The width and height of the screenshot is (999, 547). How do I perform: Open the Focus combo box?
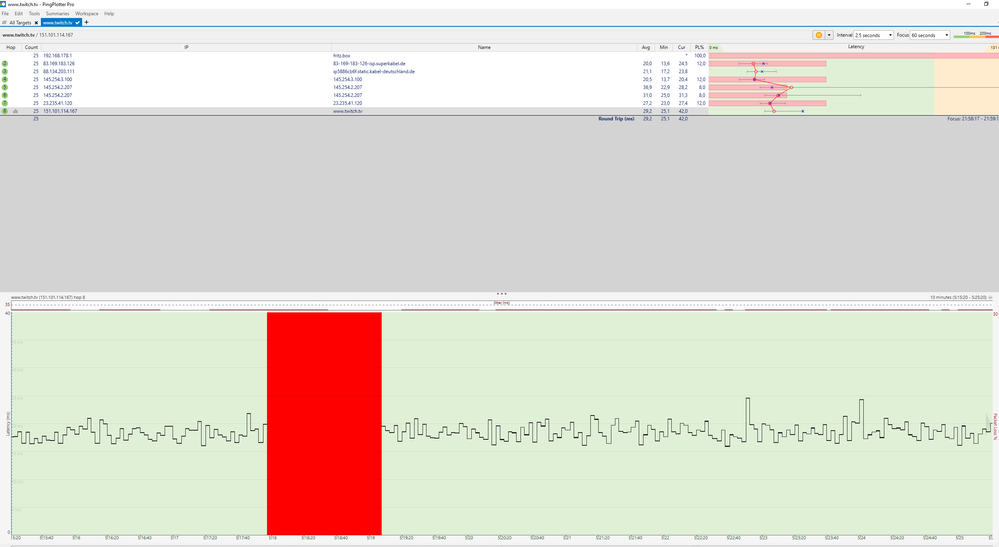point(930,35)
